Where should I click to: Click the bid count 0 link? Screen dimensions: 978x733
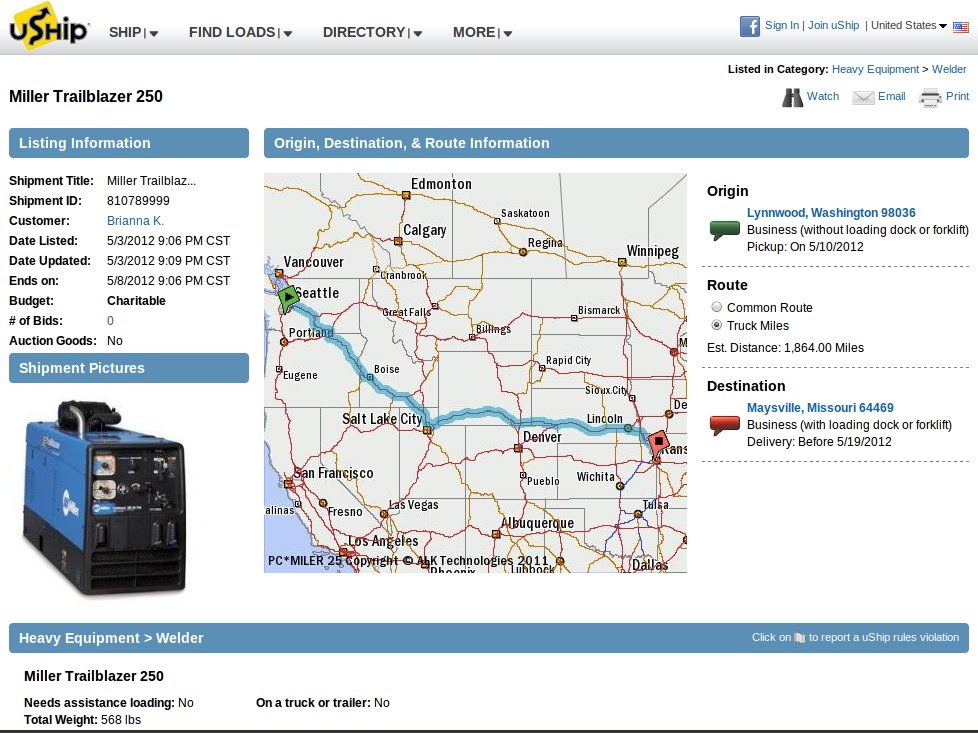click(x=110, y=321)
